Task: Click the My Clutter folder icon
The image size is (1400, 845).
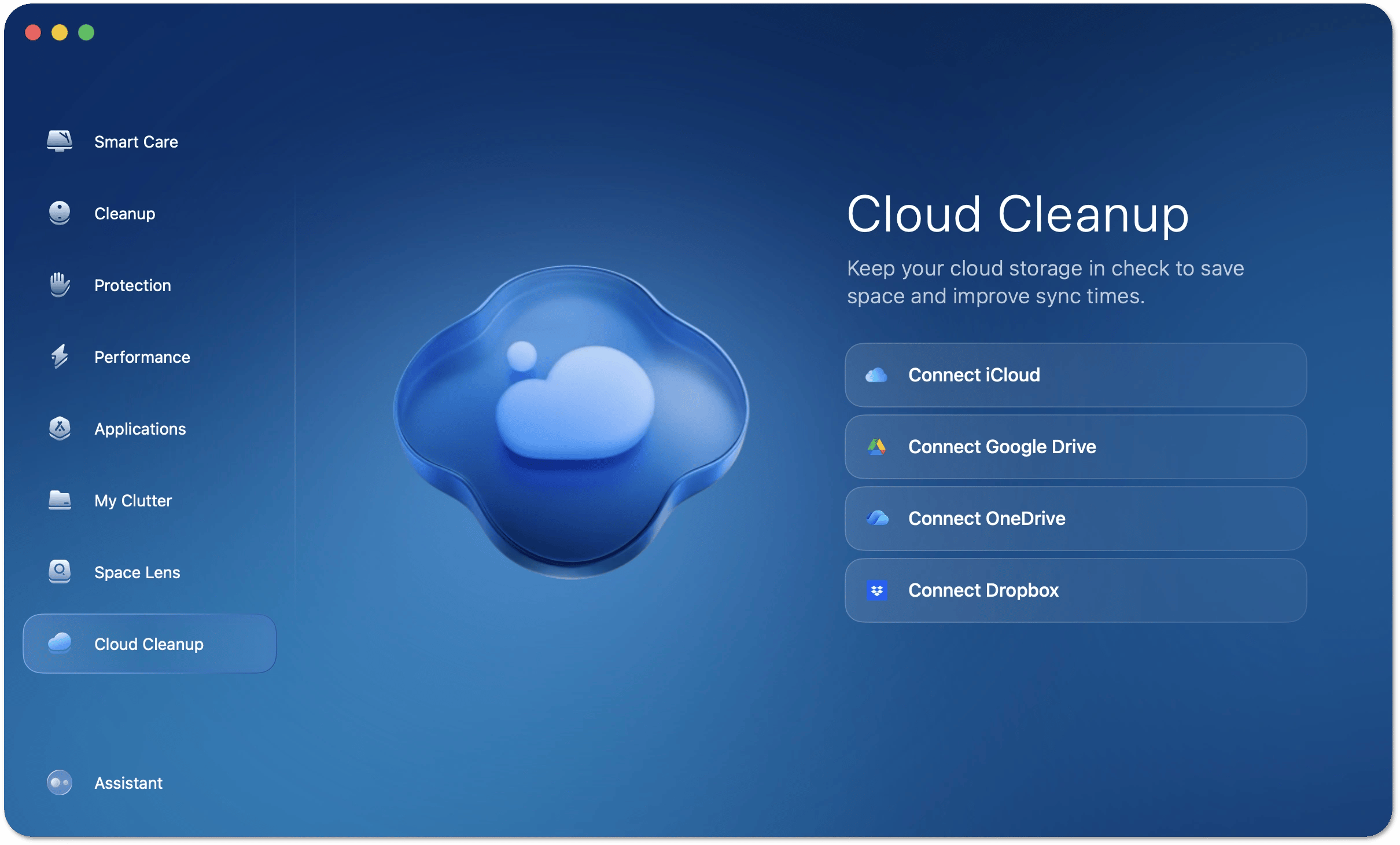Action: click(x=60, y=500)
